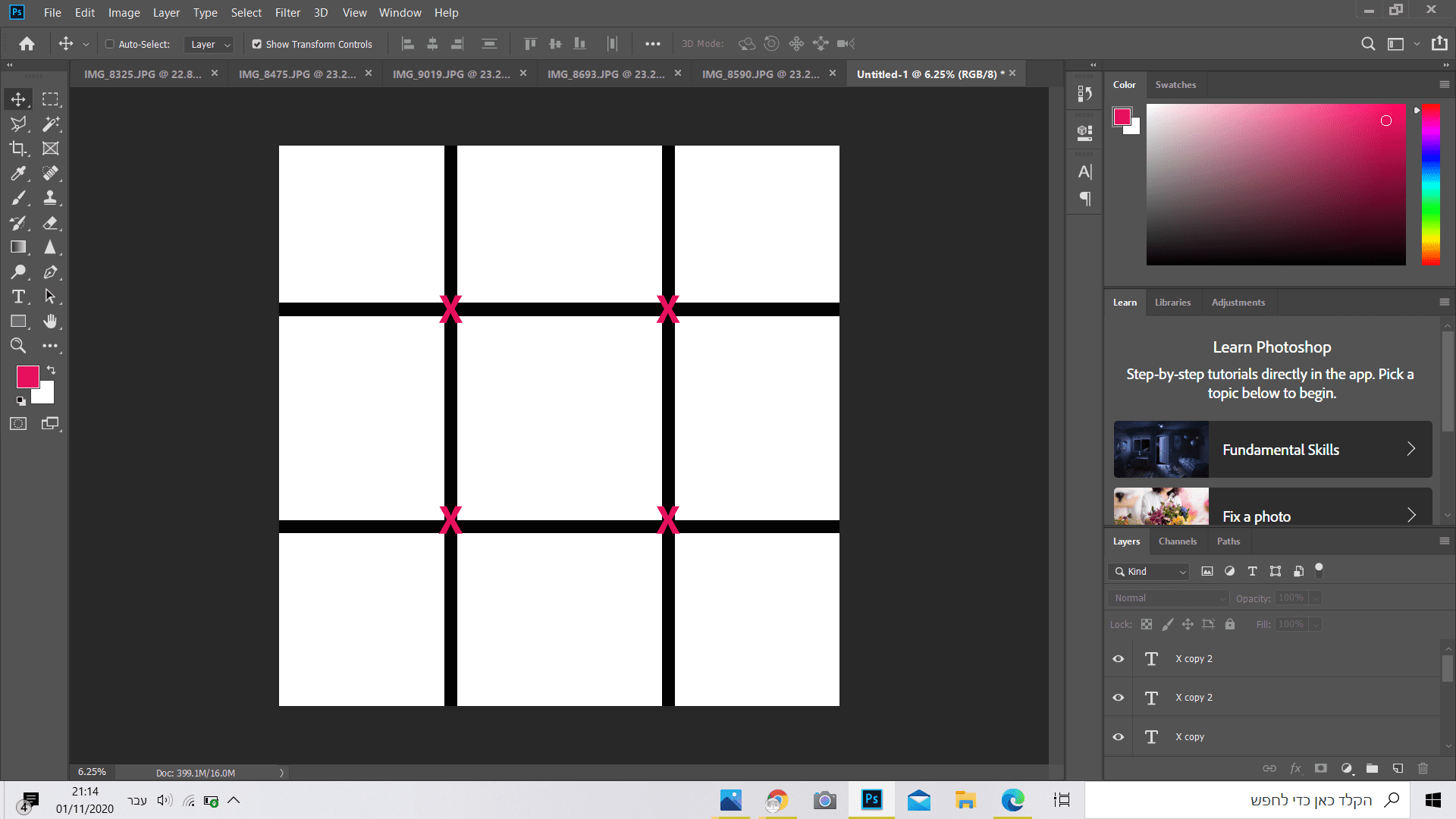Screen dimensions: 1456x819
Task: Select the Eyedropper tool
Action: [x=18, y=174]
